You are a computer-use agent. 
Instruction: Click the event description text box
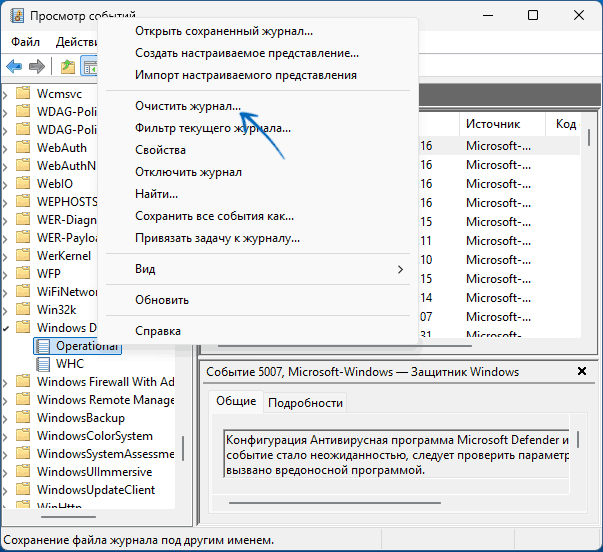pos(396,454)
